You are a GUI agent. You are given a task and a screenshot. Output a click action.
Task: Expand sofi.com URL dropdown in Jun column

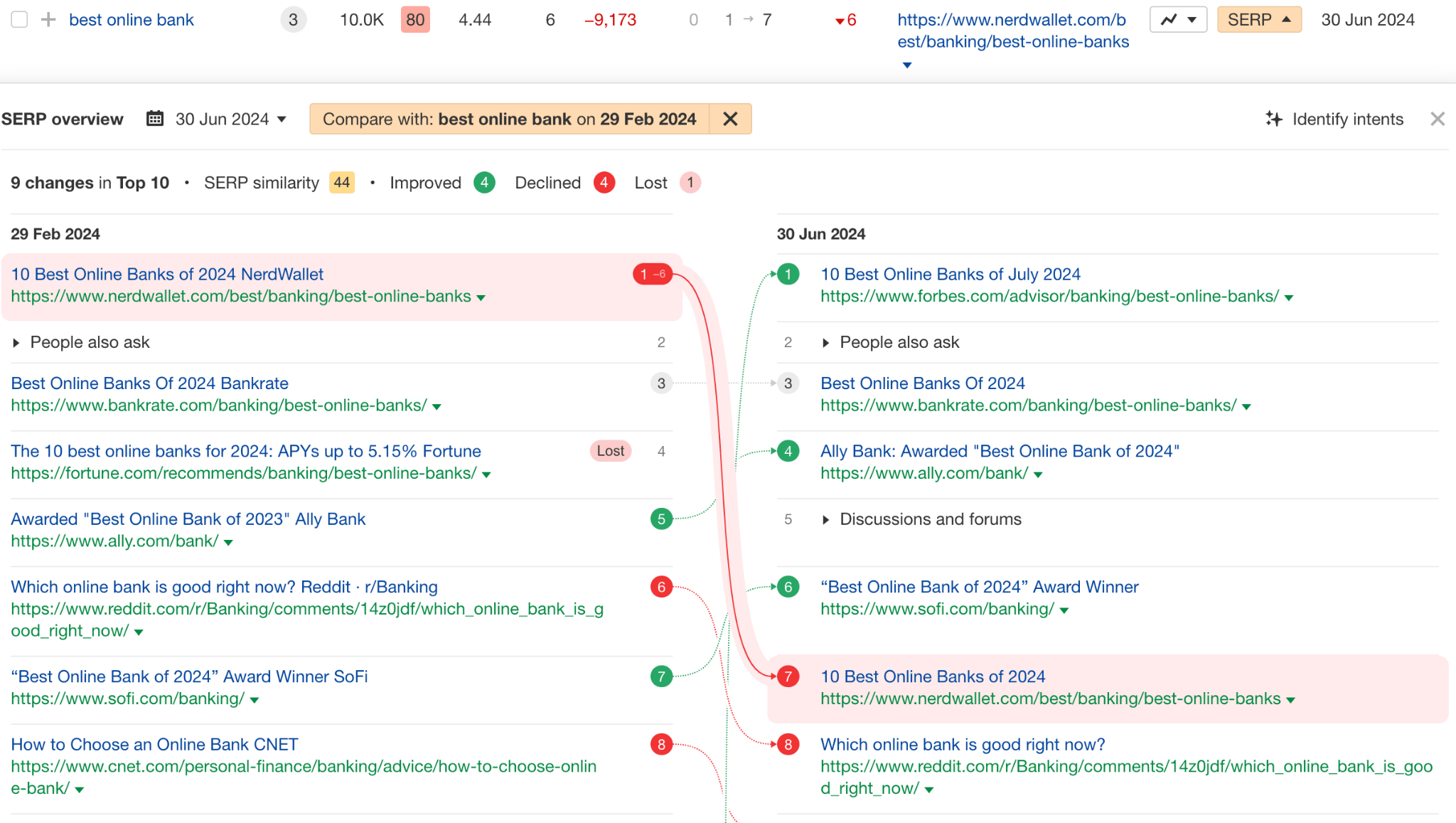[x=1064, y=610]
